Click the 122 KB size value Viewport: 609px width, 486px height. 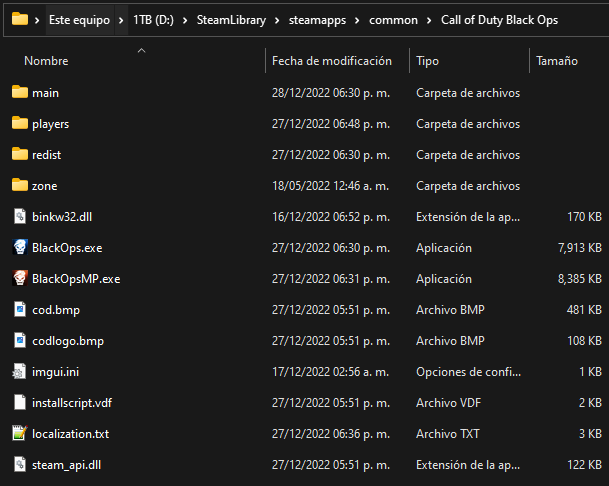click(584, 465)
